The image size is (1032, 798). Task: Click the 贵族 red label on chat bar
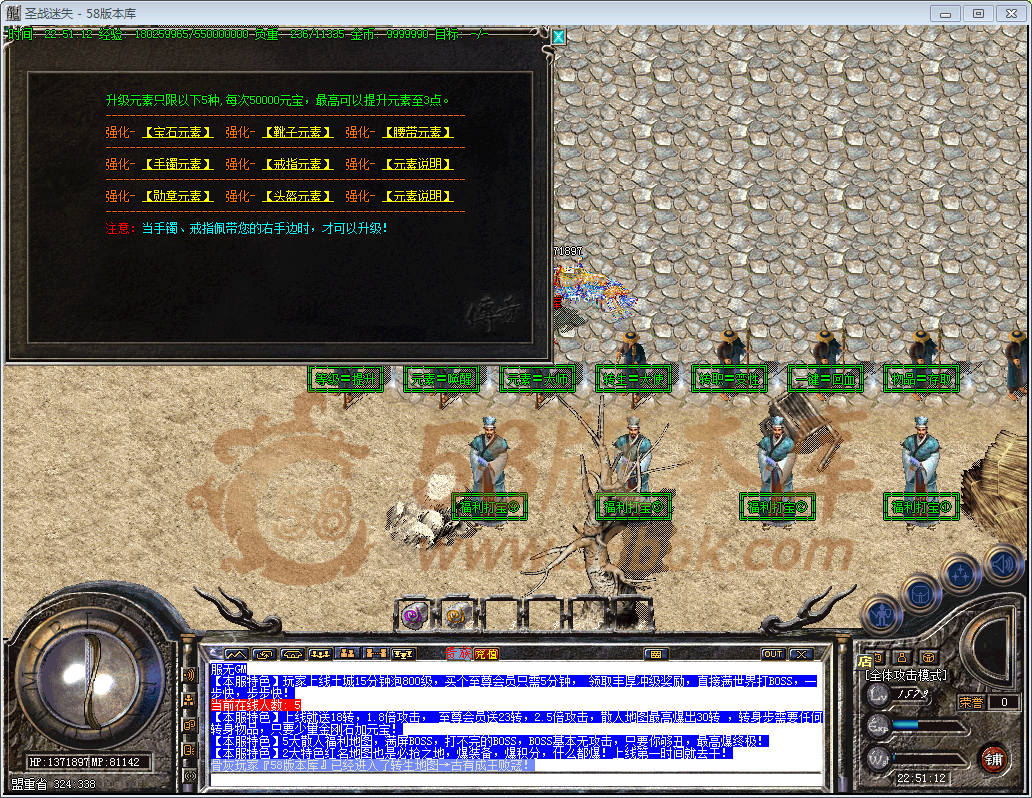pyautogui.click(x=457, y=654)
